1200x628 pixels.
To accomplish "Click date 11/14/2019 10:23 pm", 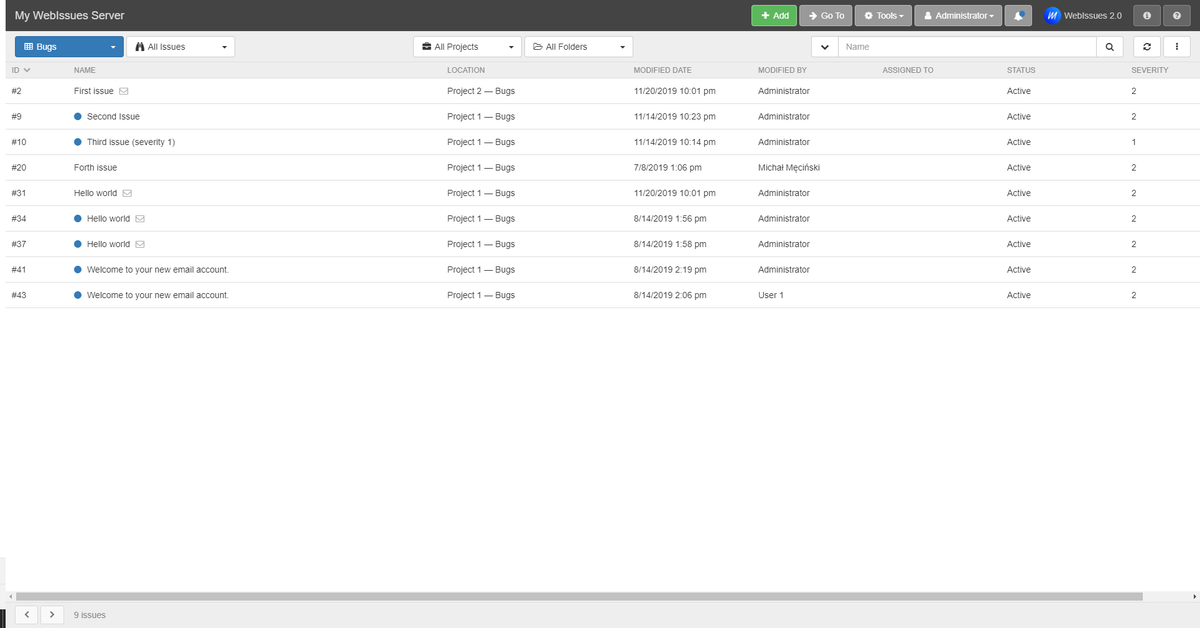I will [x=675, y=116].
